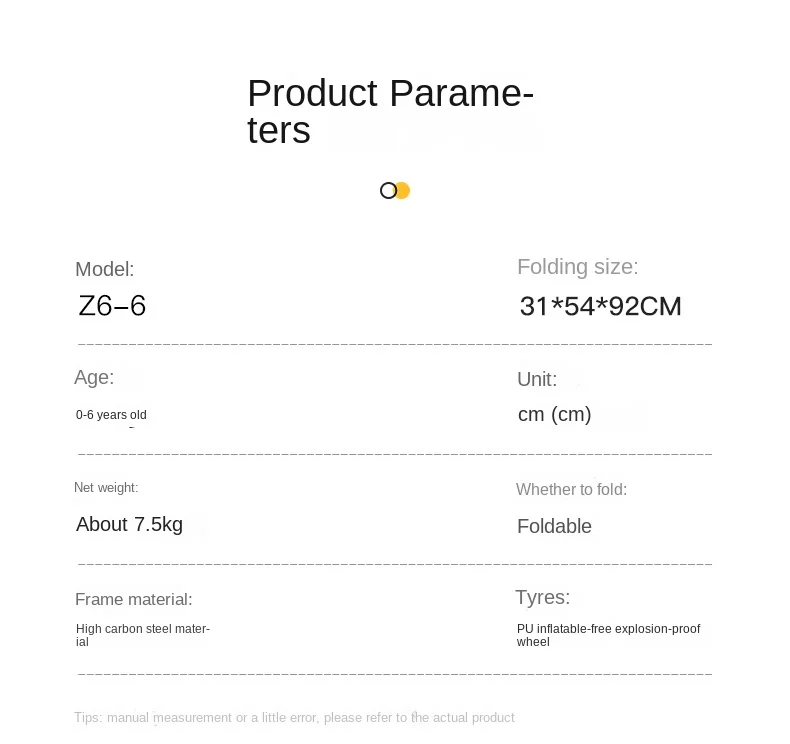The image size is (790, 744).
Task: Select the Unit label
Action: 537,379
